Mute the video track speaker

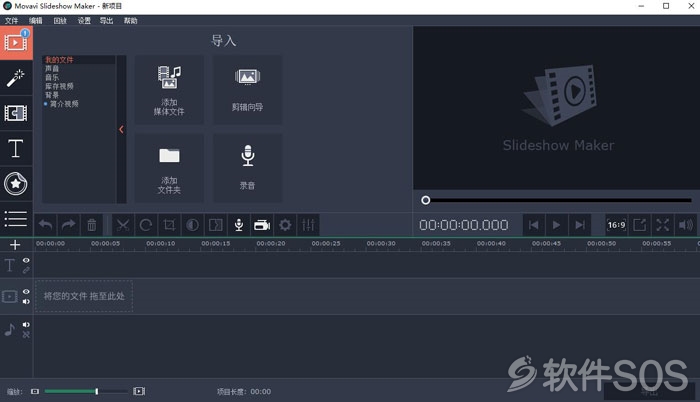point(26,302)
